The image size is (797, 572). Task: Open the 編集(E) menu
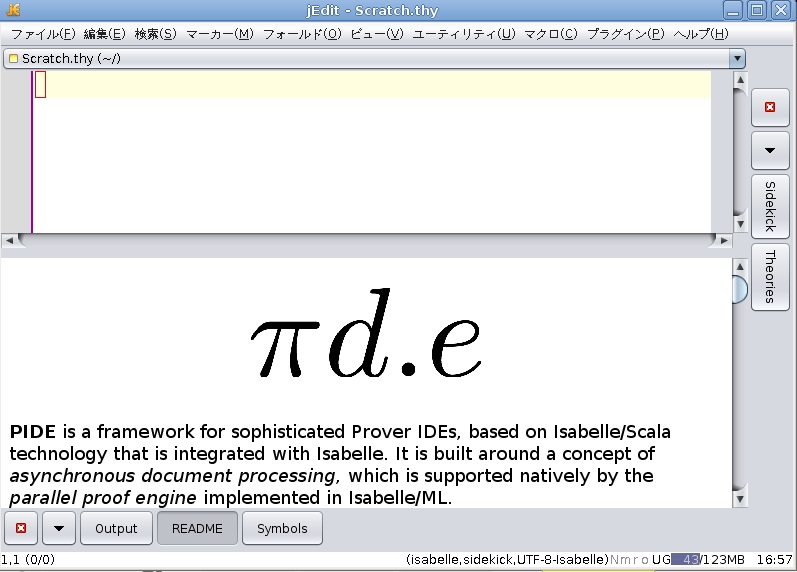click(x=104, y=34)
